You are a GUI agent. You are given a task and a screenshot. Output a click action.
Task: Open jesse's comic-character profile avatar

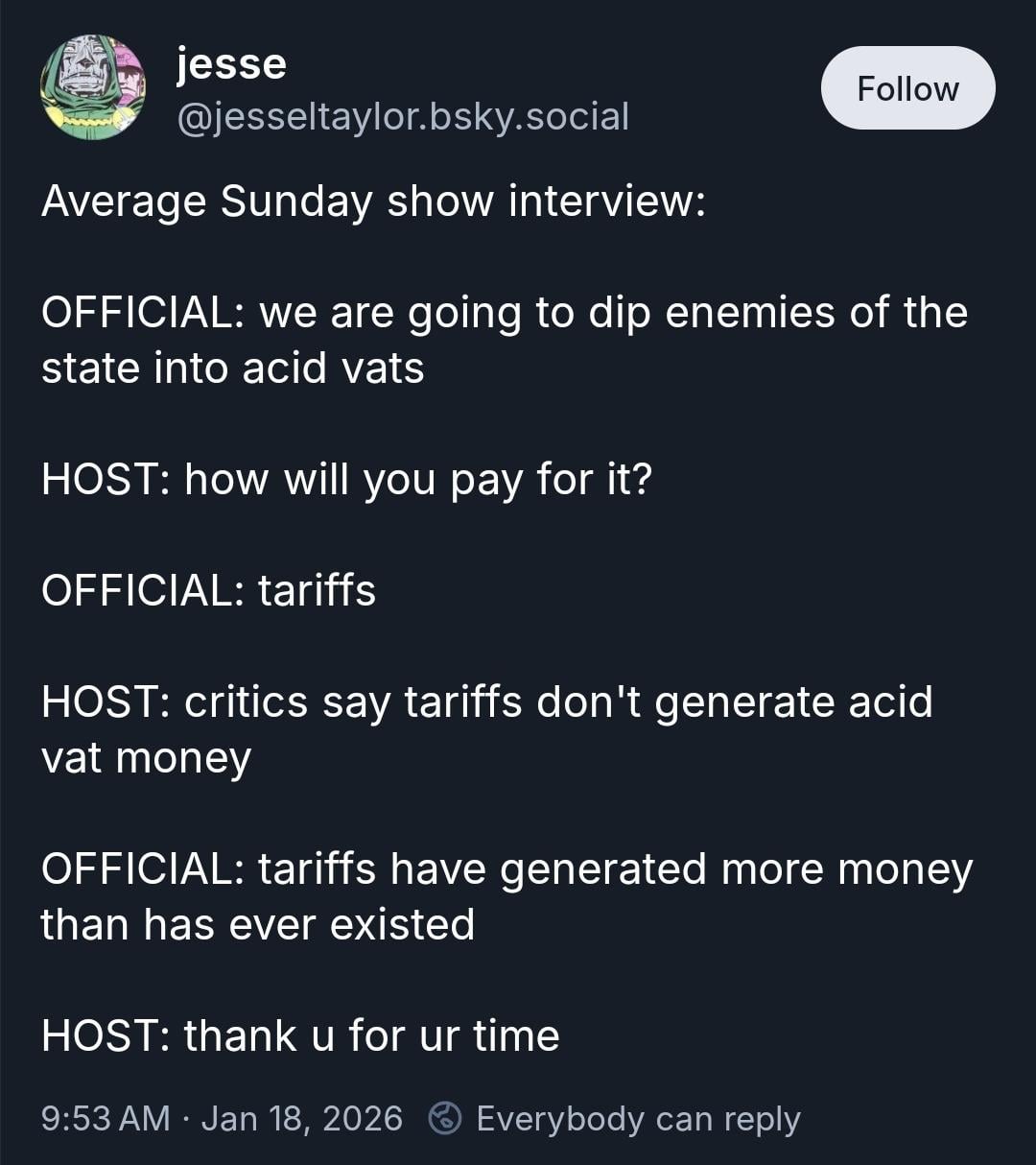pos(93,87)
